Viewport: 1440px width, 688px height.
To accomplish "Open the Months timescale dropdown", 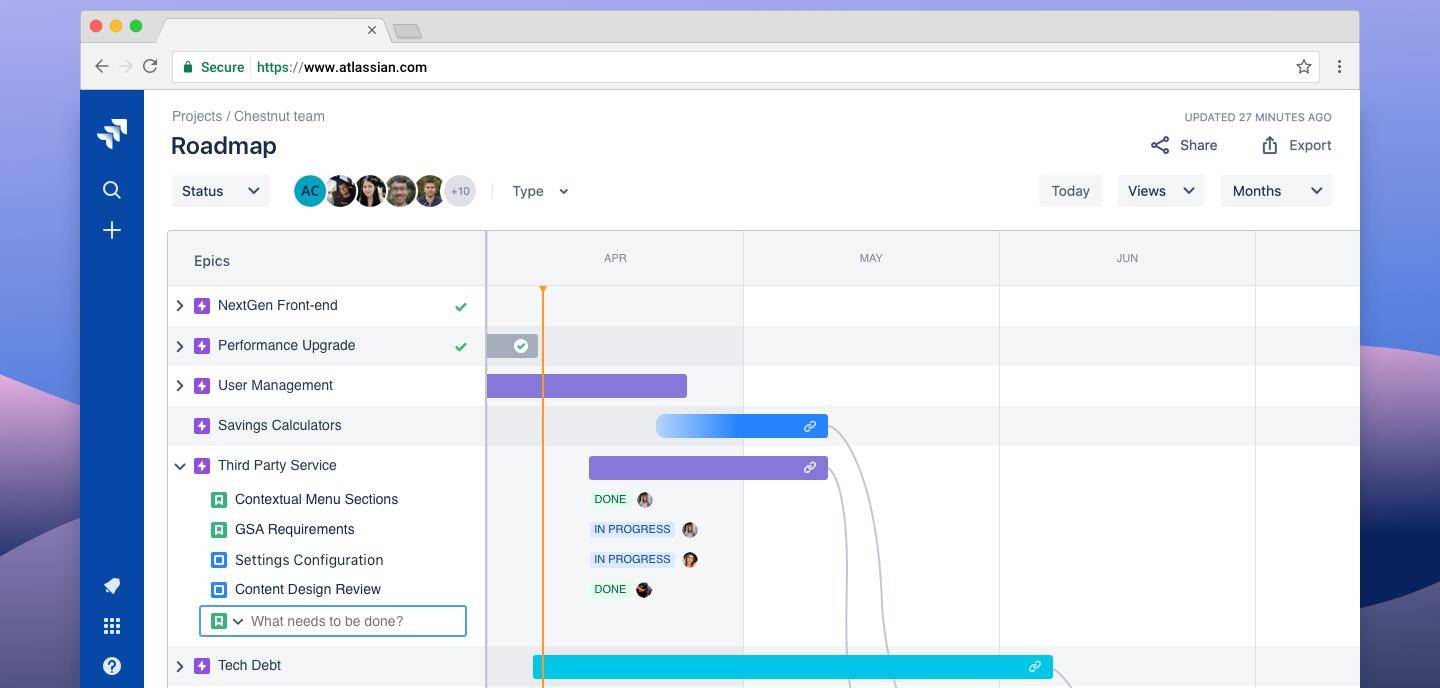I will point(1276,191).
